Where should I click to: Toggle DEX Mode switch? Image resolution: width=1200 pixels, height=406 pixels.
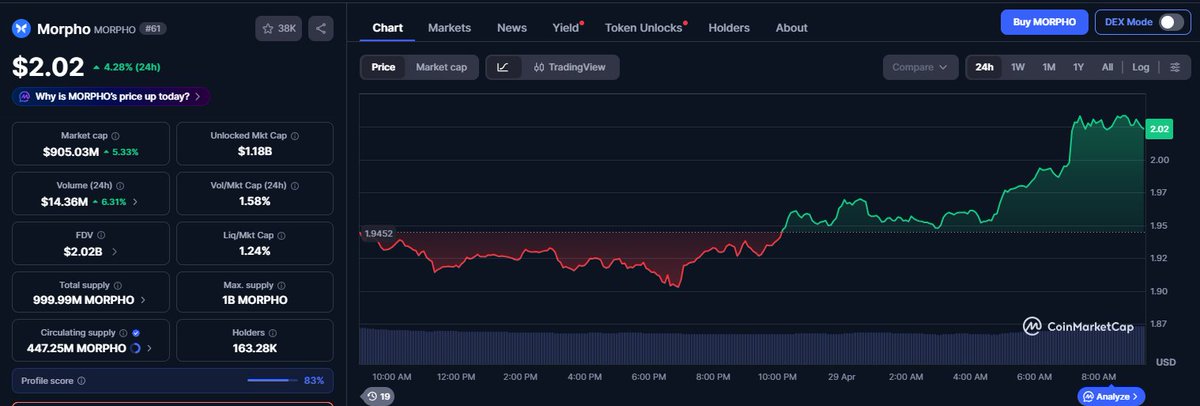1171,22
